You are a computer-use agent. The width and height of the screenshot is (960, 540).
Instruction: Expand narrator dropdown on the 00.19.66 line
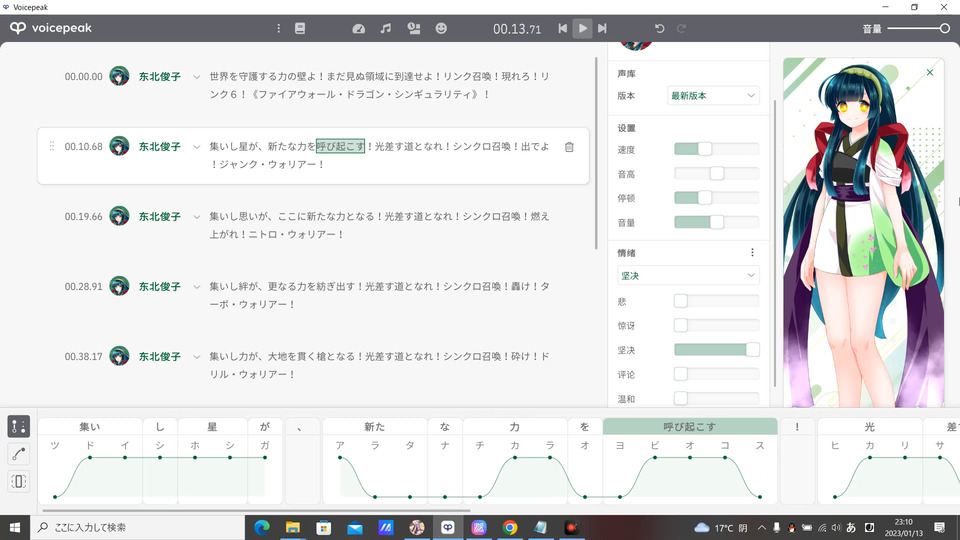coord(197,217)
